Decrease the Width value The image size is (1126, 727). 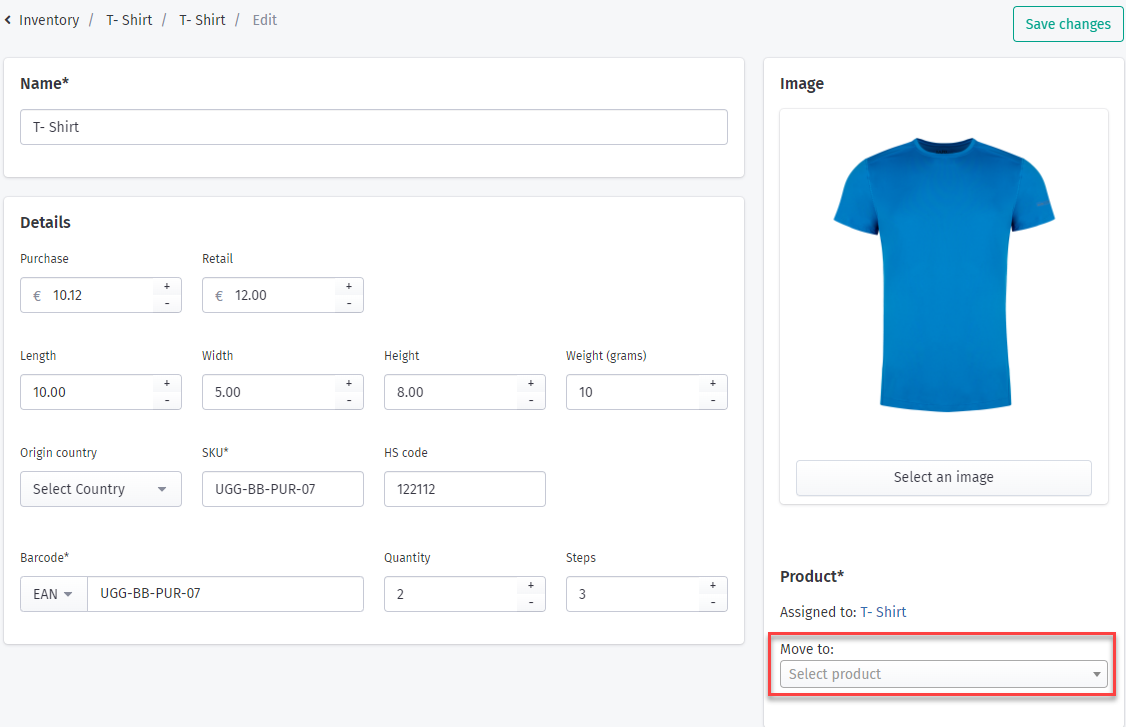click(349, 401)
